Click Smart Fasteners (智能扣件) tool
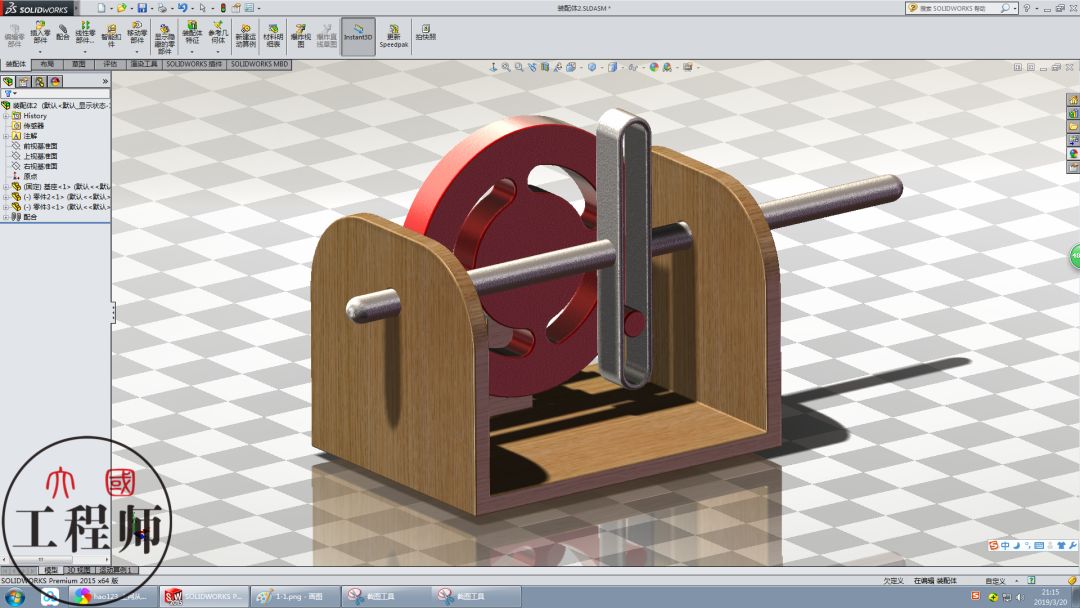 coord(111,36)
